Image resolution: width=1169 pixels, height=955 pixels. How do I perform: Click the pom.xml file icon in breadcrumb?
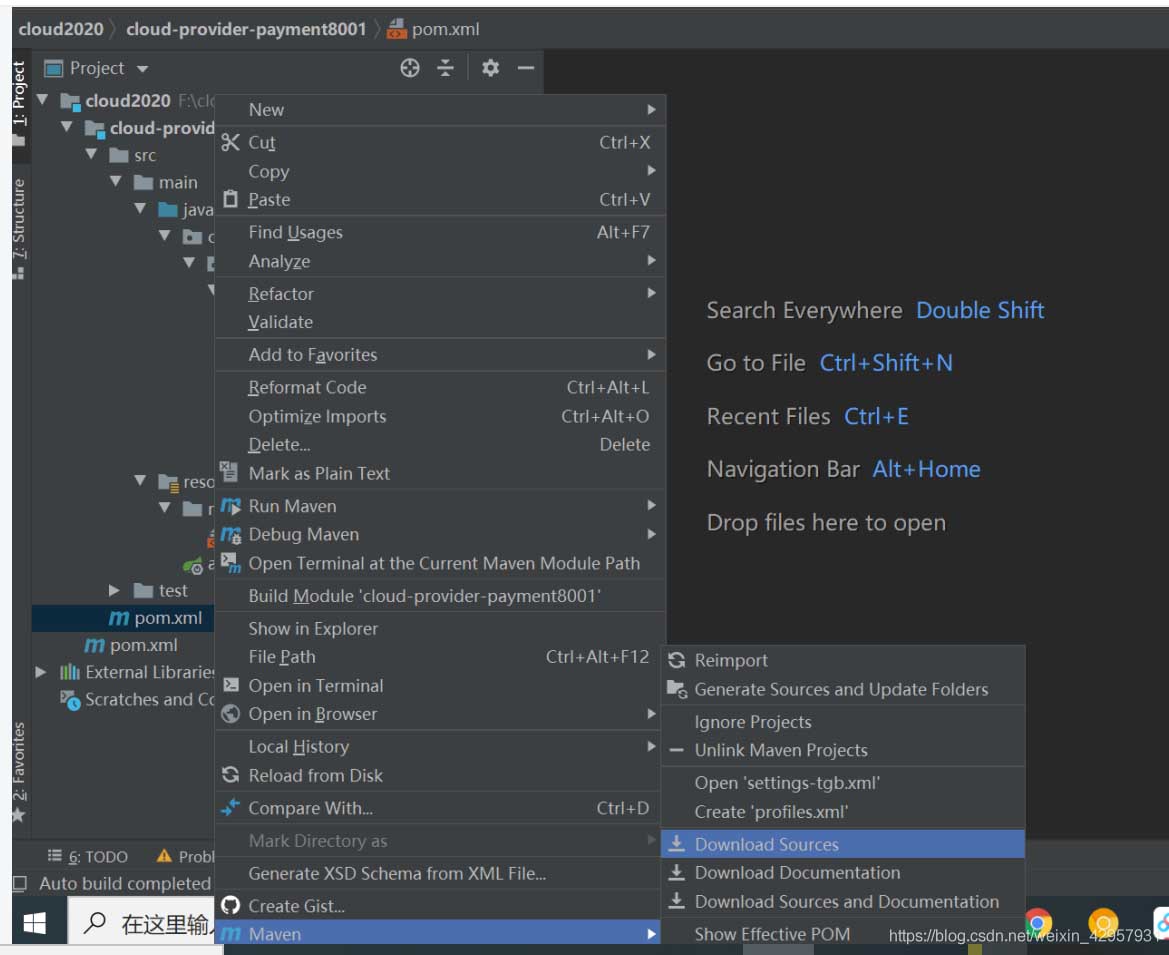[397, 29]
